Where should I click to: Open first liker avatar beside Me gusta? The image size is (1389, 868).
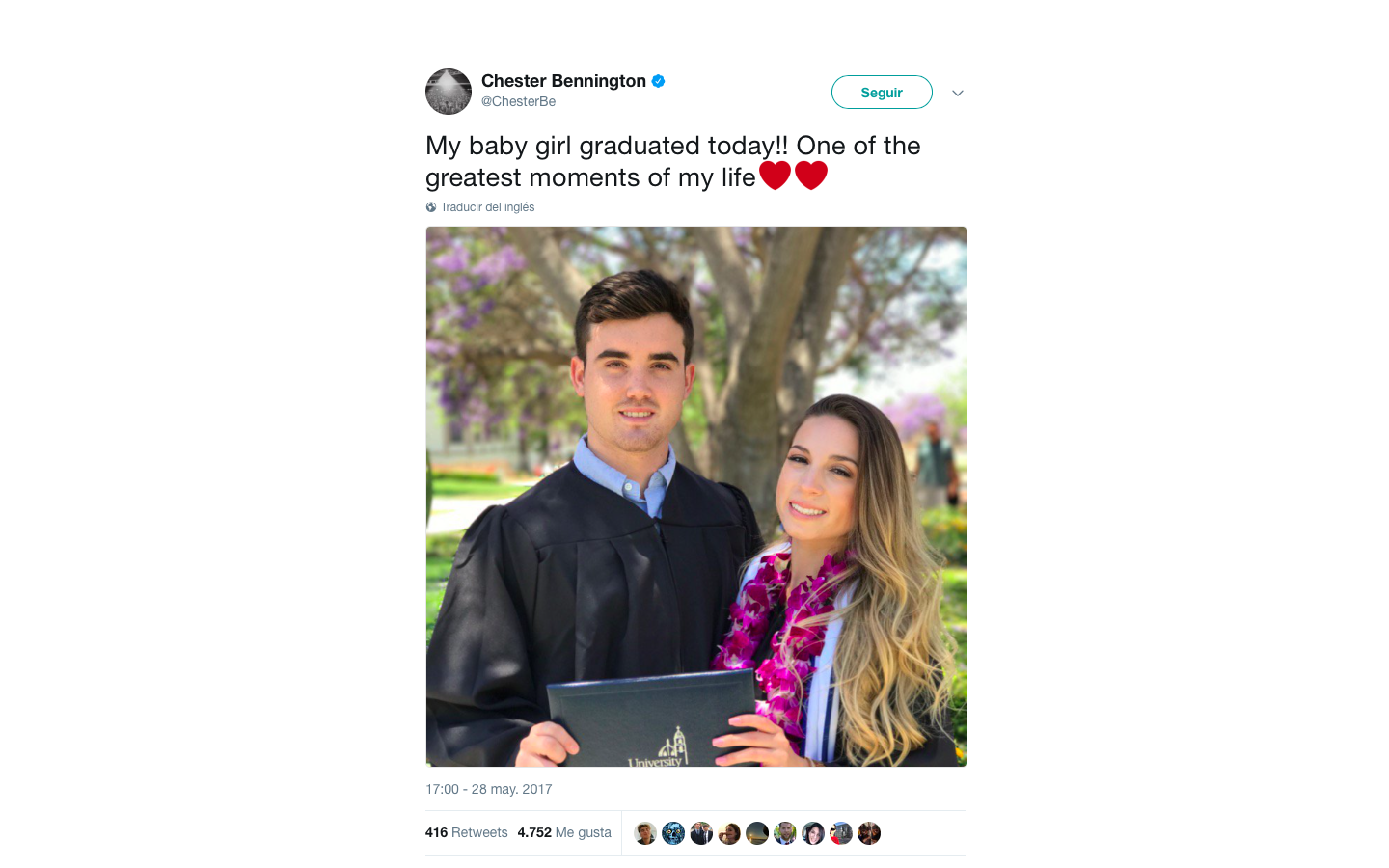click(645, 833)
